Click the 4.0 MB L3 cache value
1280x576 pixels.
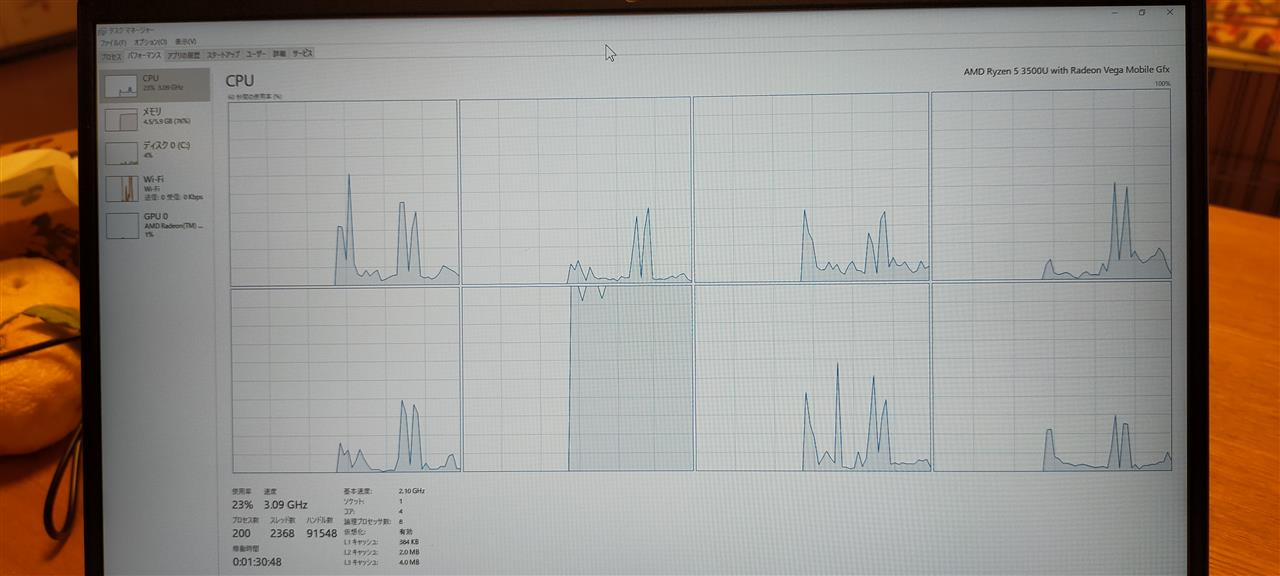pyautogui.click(x=409, y=562)
